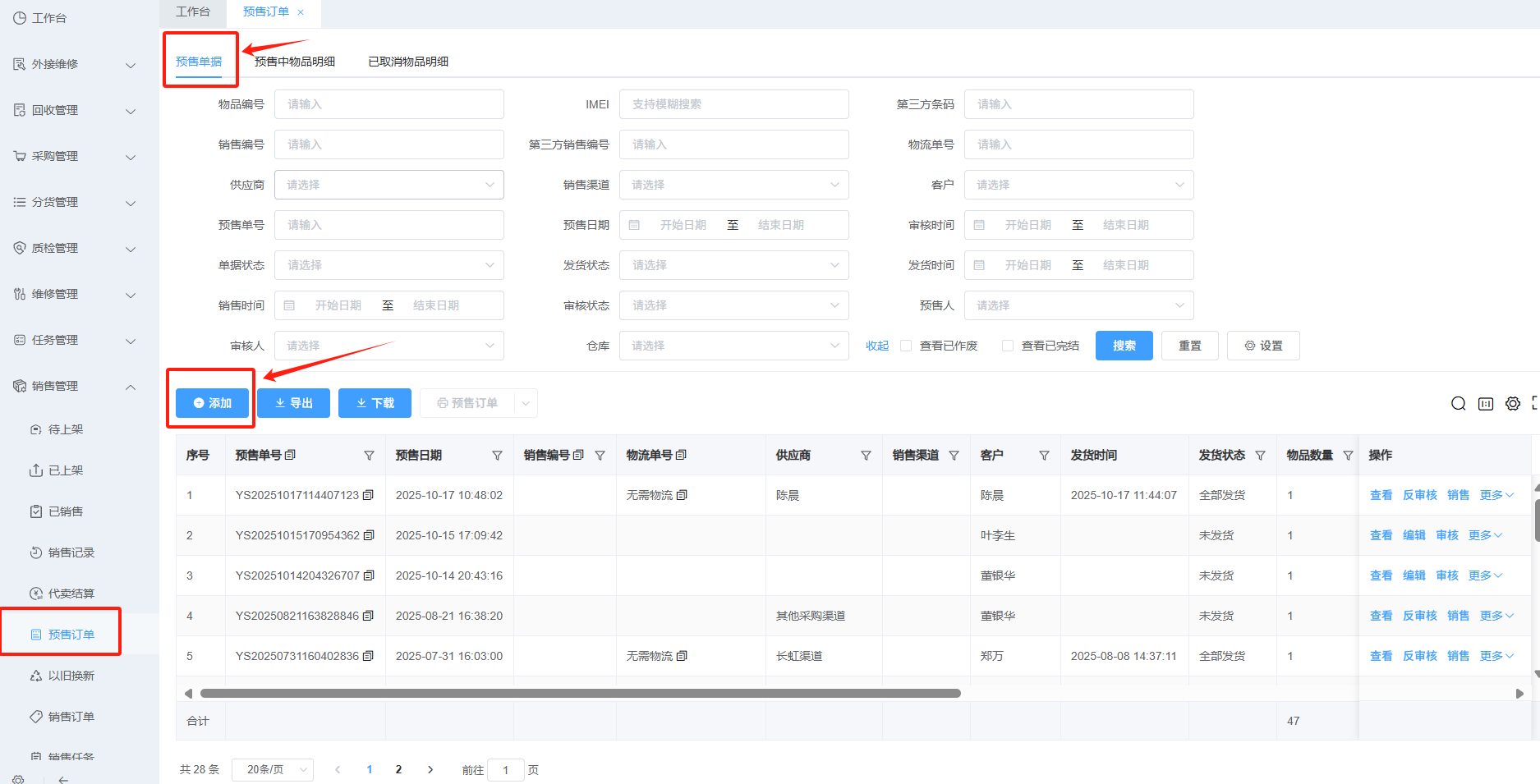The width and height of the screenshot is (1540, 784).
Task: Expand the 销售渠道 select box
Action: coord(733,185)
